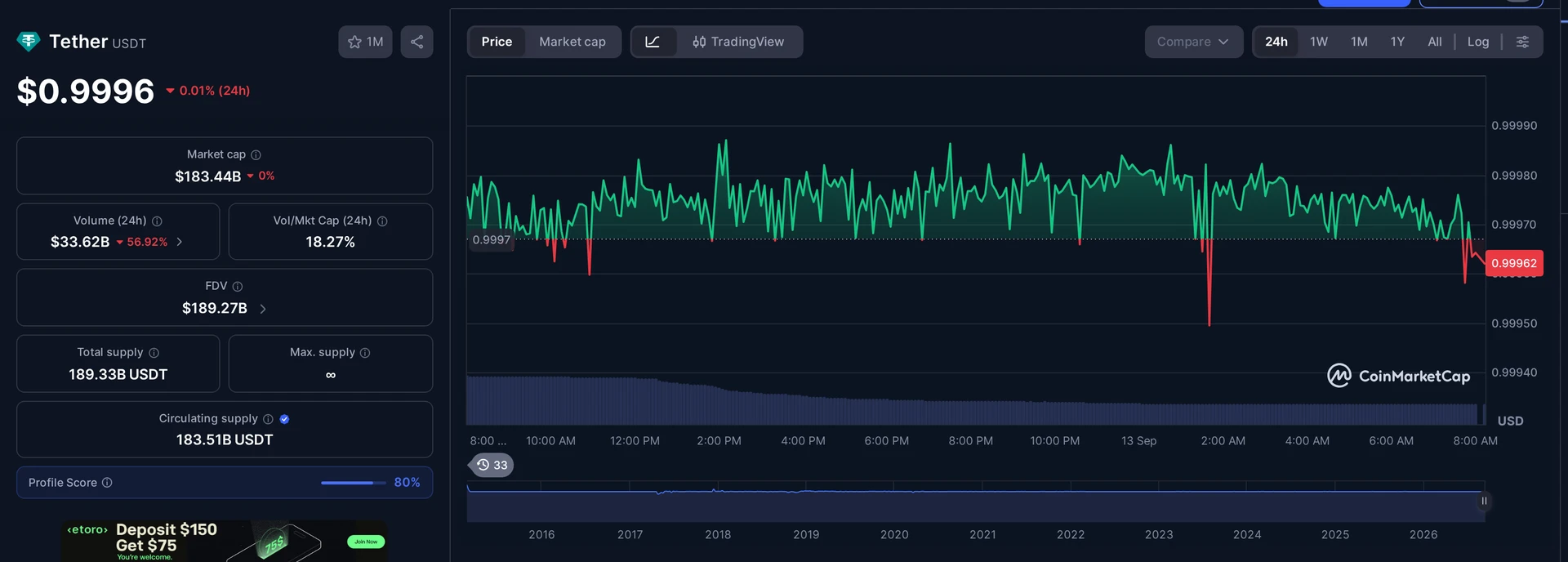Open the Compare dropdown

(x=1193, y=42)
